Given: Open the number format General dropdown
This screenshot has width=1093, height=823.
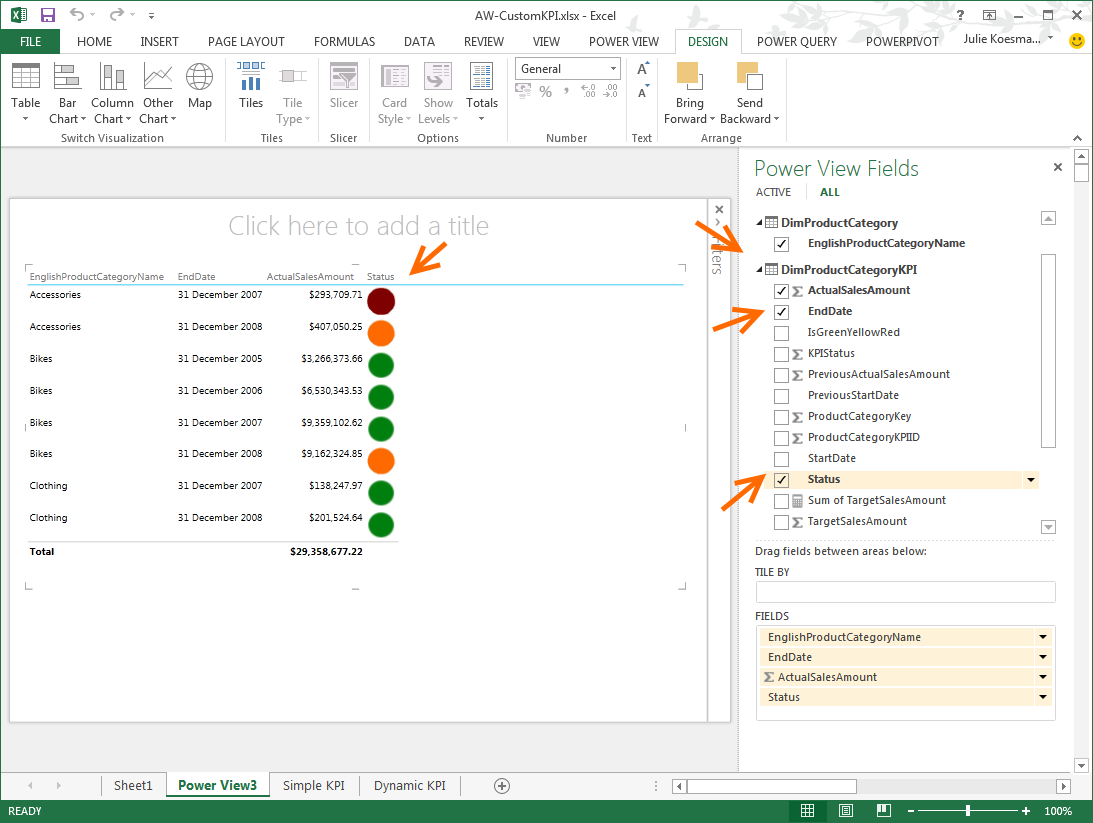Looking at the screenshot, I should coord(613,69).
